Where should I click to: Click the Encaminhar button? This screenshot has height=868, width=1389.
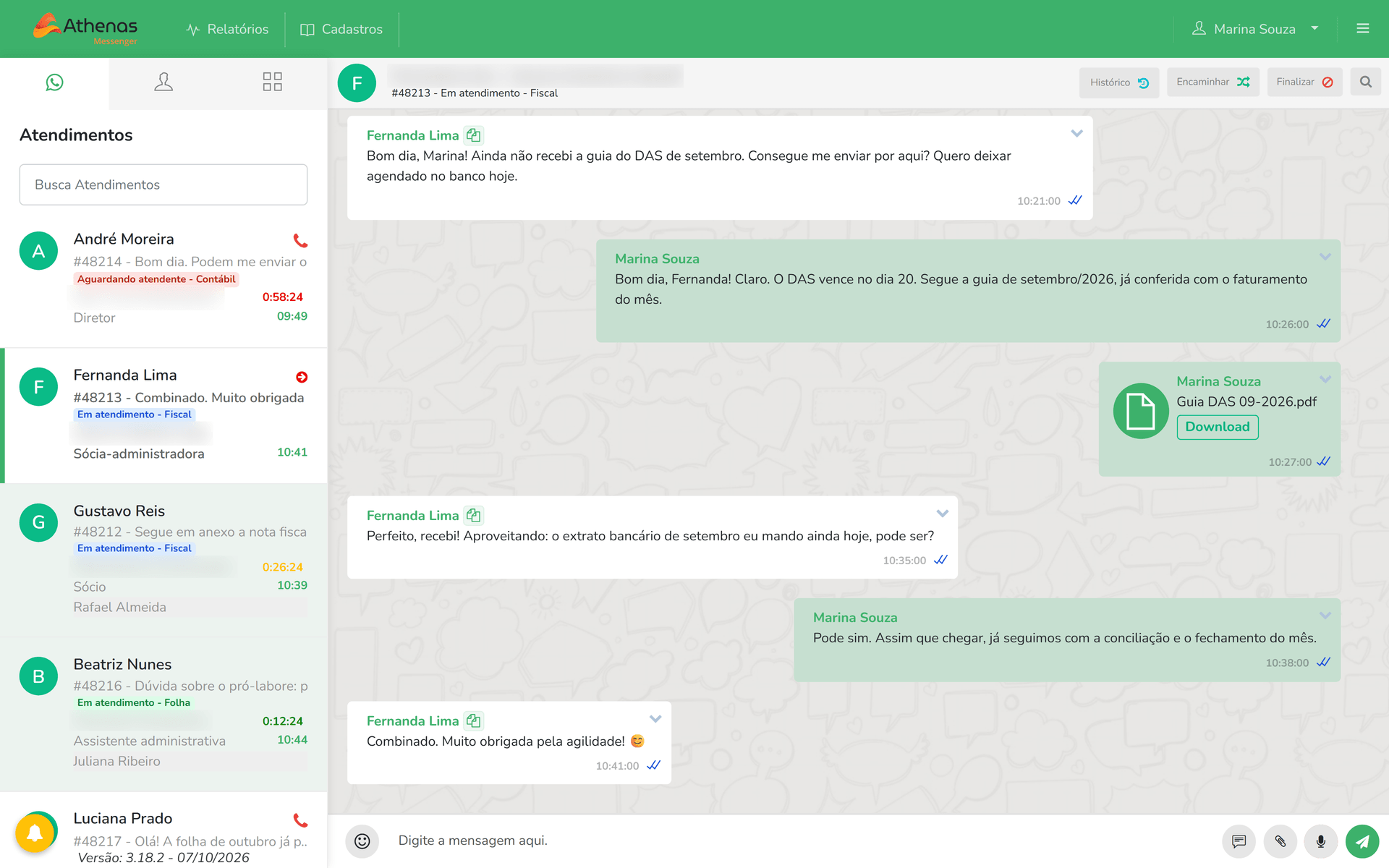(x=1213, y=82)
